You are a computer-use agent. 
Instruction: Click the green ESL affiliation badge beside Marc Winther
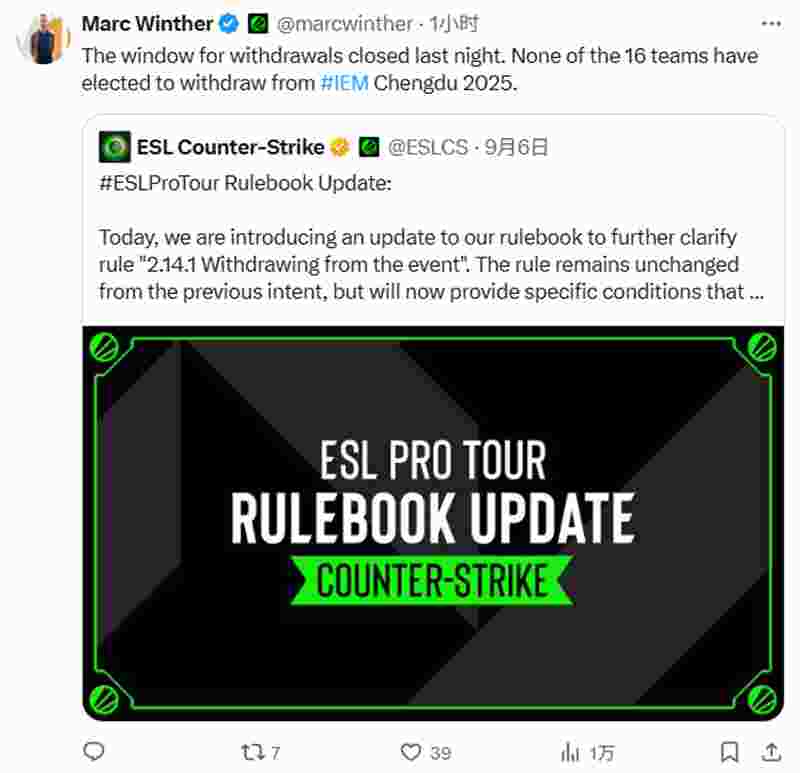pos(258,23)
